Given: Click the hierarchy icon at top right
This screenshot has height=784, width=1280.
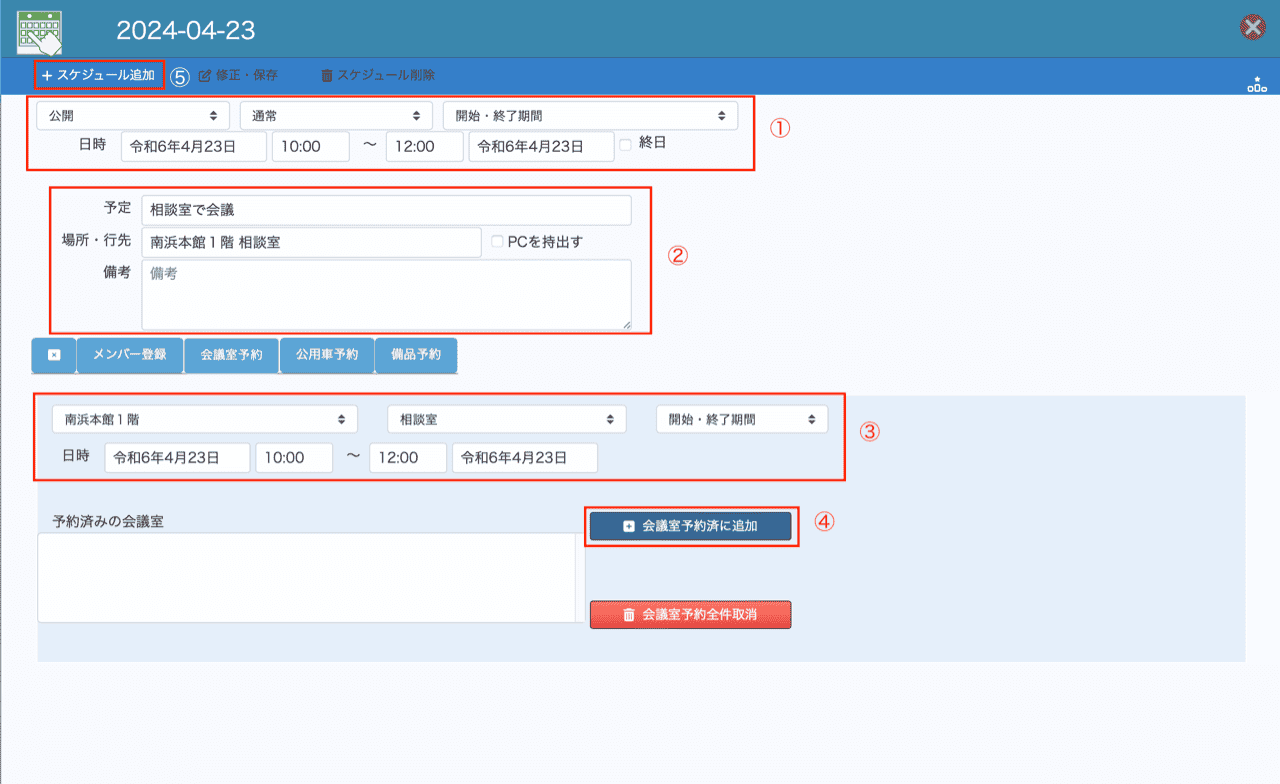Looking at the screenshot, I should (x=1256, y=84).
